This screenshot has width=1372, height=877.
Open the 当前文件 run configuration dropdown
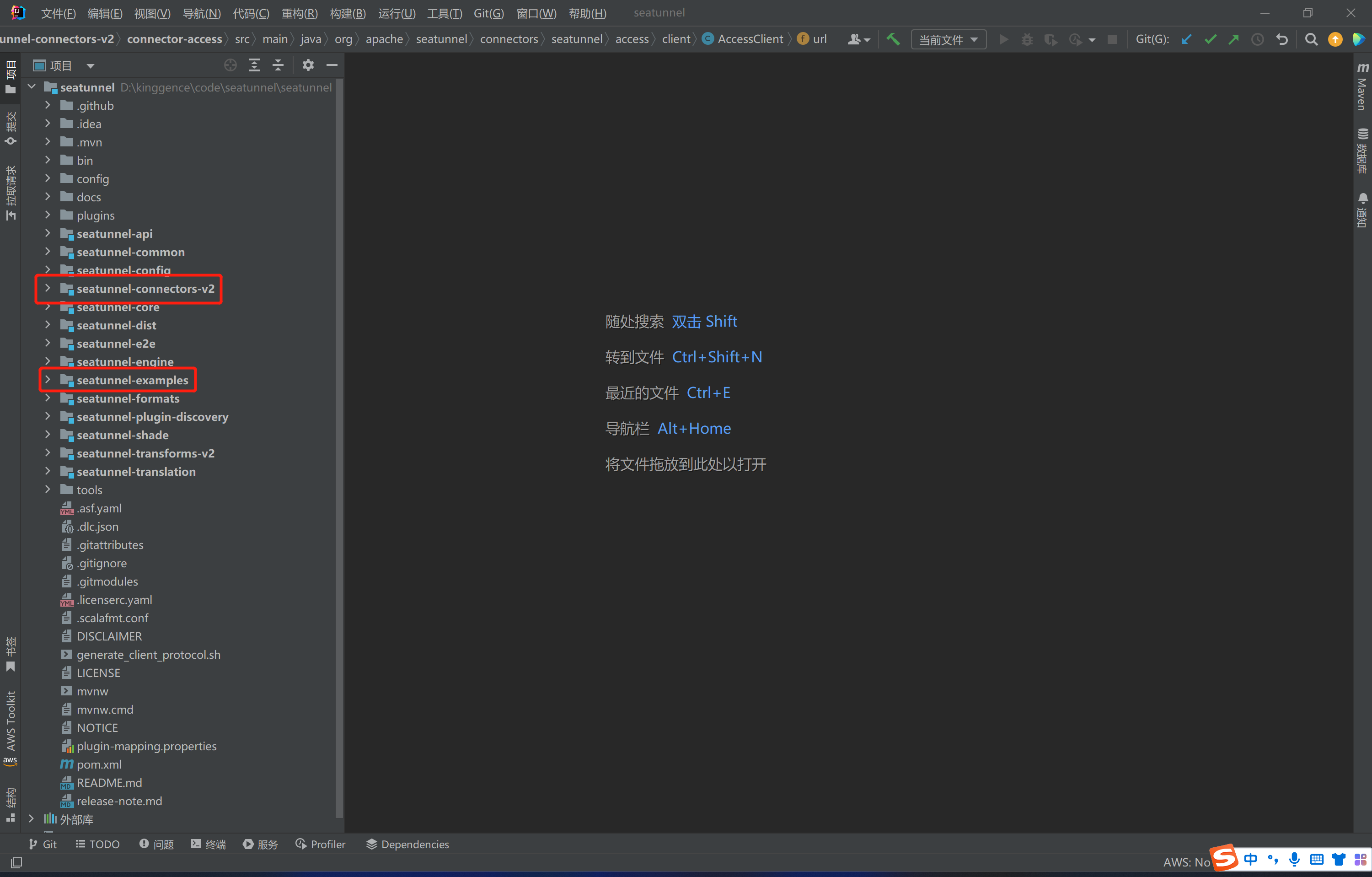click(948, 39)
